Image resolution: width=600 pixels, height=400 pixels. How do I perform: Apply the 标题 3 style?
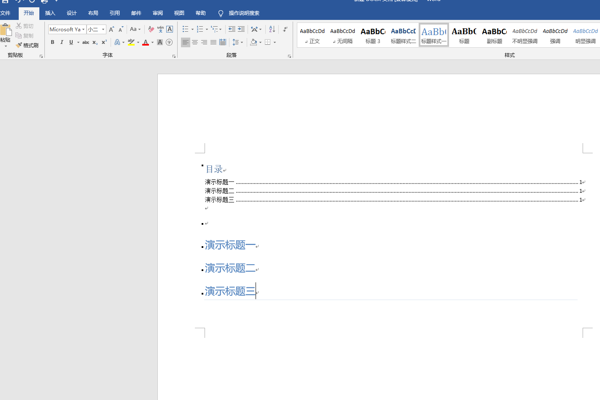pyautogui.click(x=373, y=35)
